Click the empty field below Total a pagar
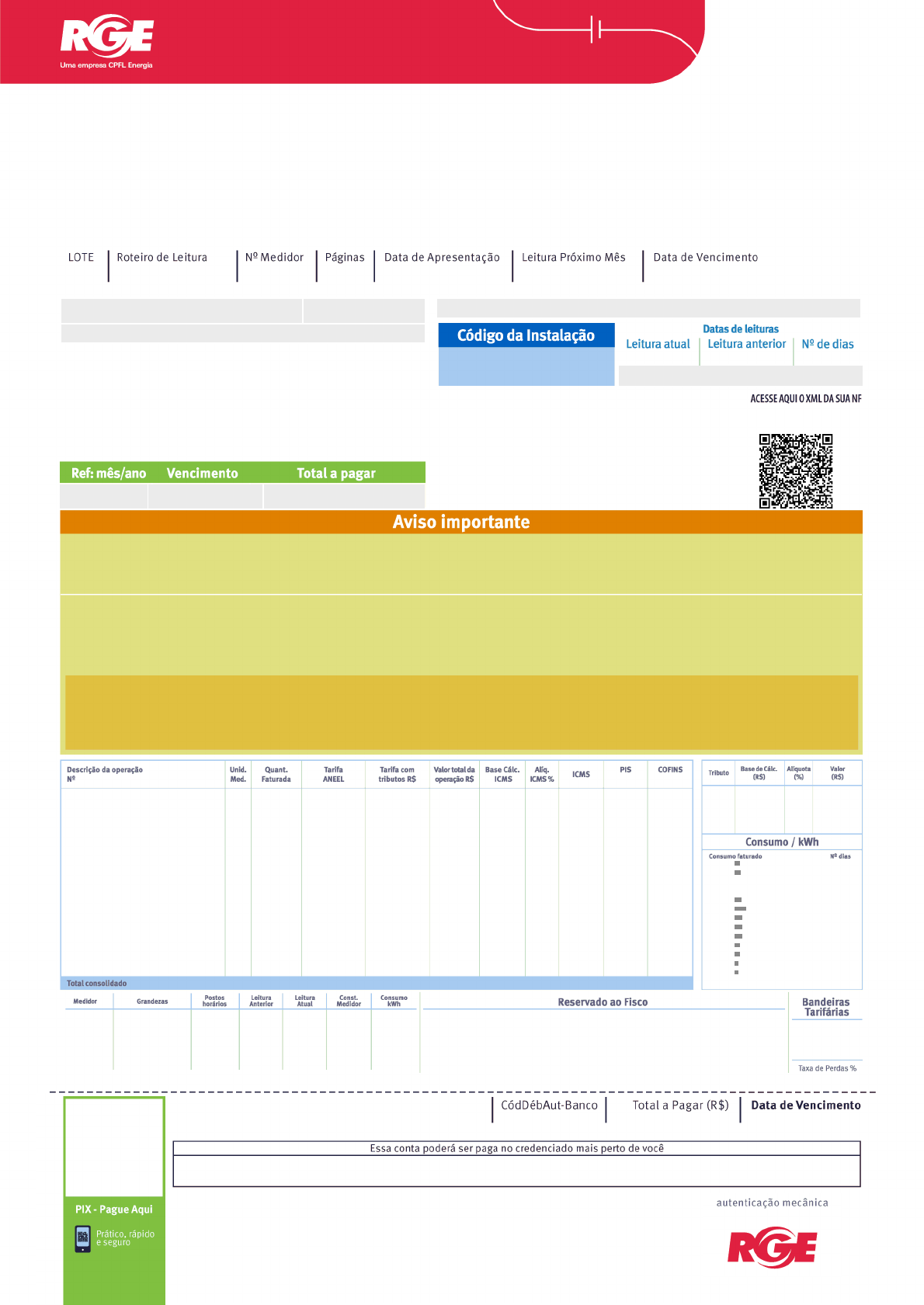This screenshot has width=924, height=1305. pyautogui.click(x=344, y=496)
